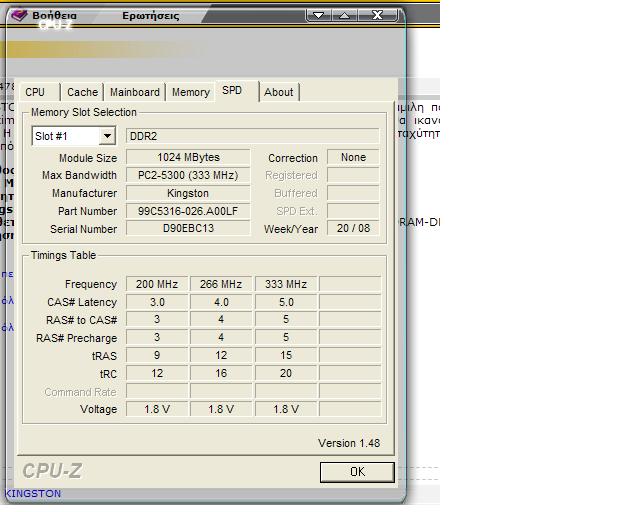
Task: Click the Max Bandwidth value PC2-5300 (333 MHz)
Action: 188,176
